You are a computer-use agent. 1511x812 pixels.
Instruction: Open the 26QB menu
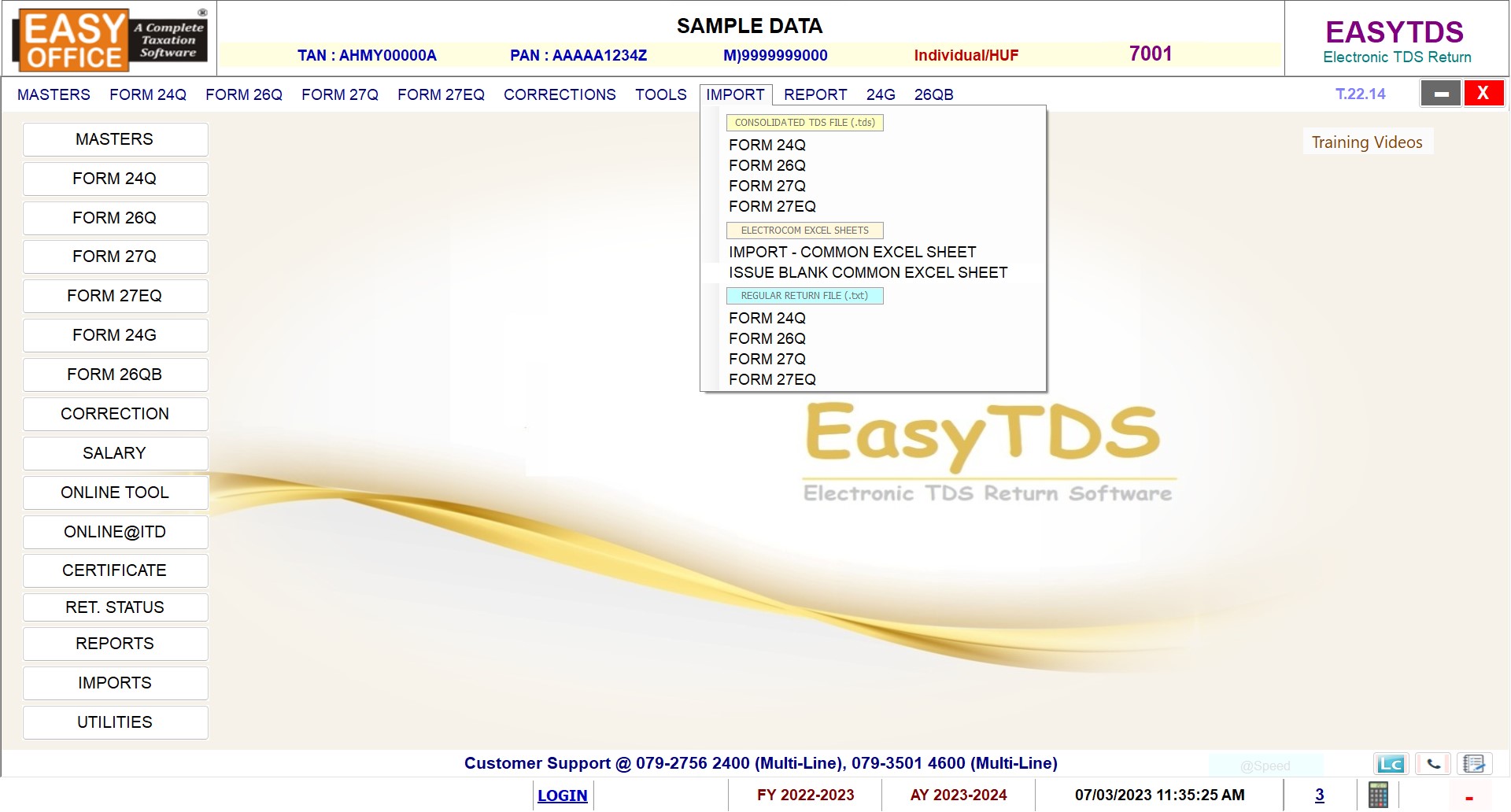933,94
